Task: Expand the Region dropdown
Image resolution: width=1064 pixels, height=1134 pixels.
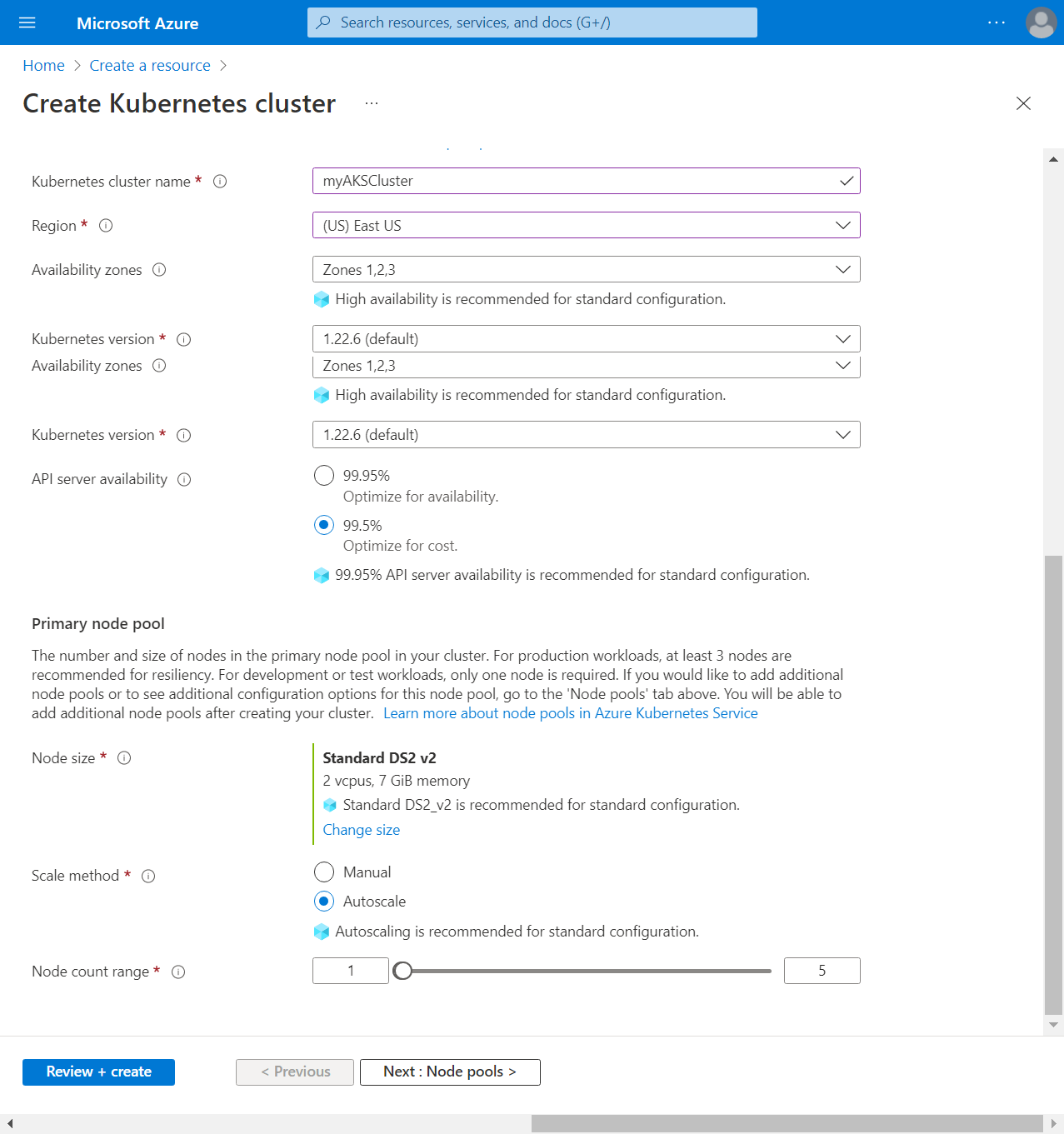Action: (x=586, y=226)
